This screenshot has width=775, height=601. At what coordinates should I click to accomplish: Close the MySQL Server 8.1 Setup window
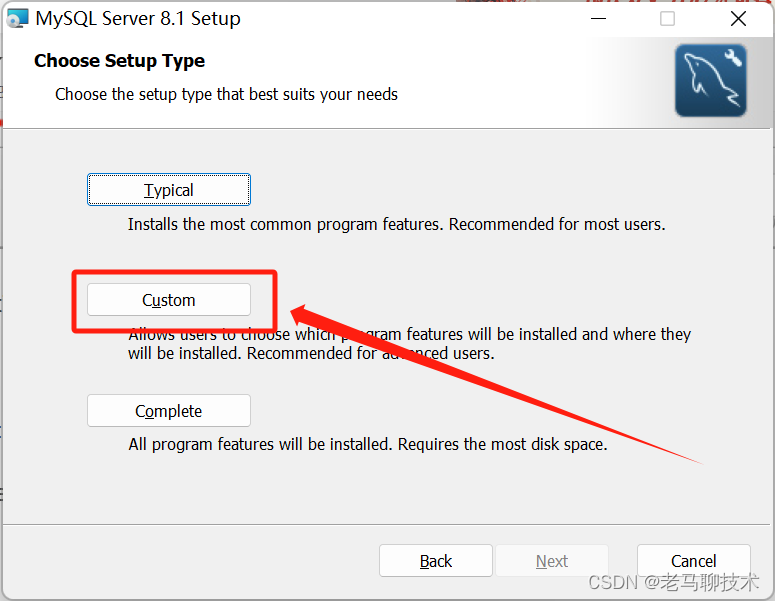738,19
